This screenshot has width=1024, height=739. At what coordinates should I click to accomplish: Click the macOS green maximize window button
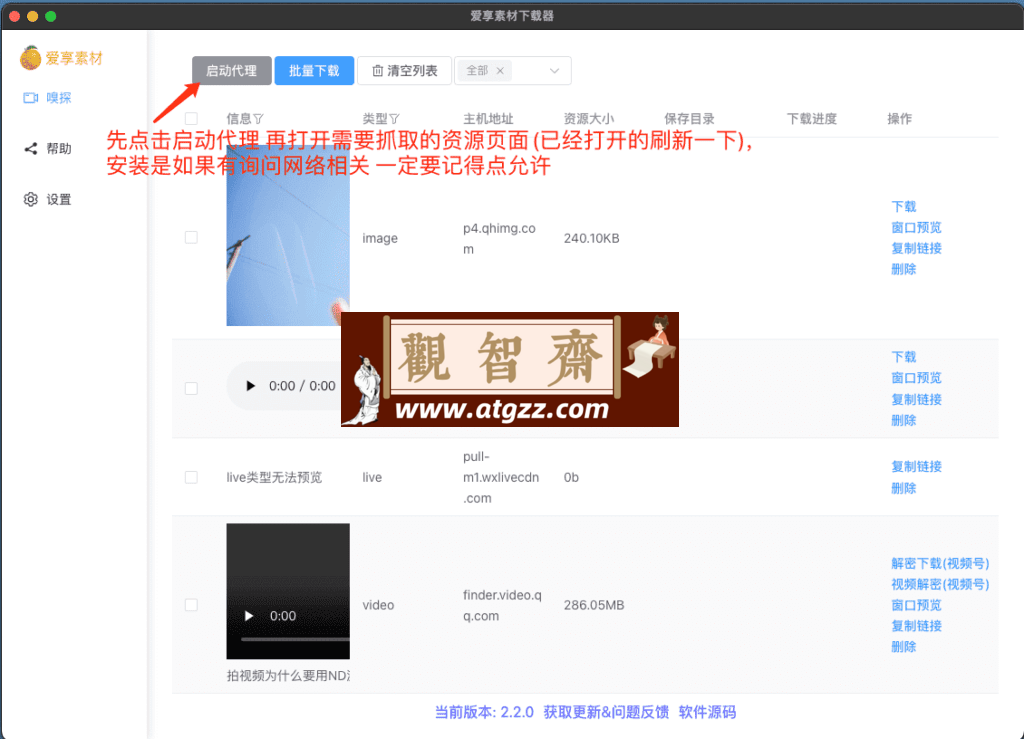51,16
